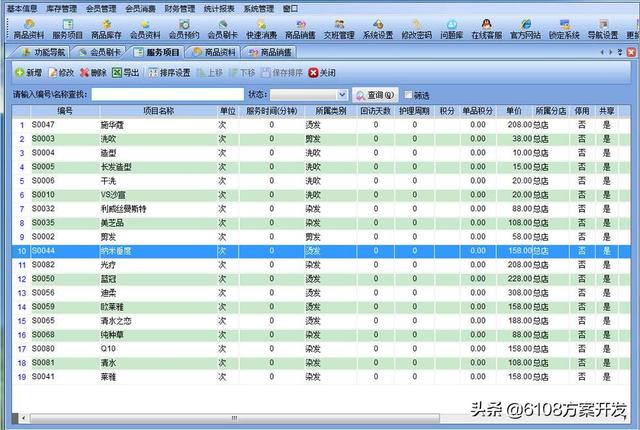The width and height of the screenshot is (640, 430).
Task: Select row S0080 Q10
Action: tap(321, 349)
